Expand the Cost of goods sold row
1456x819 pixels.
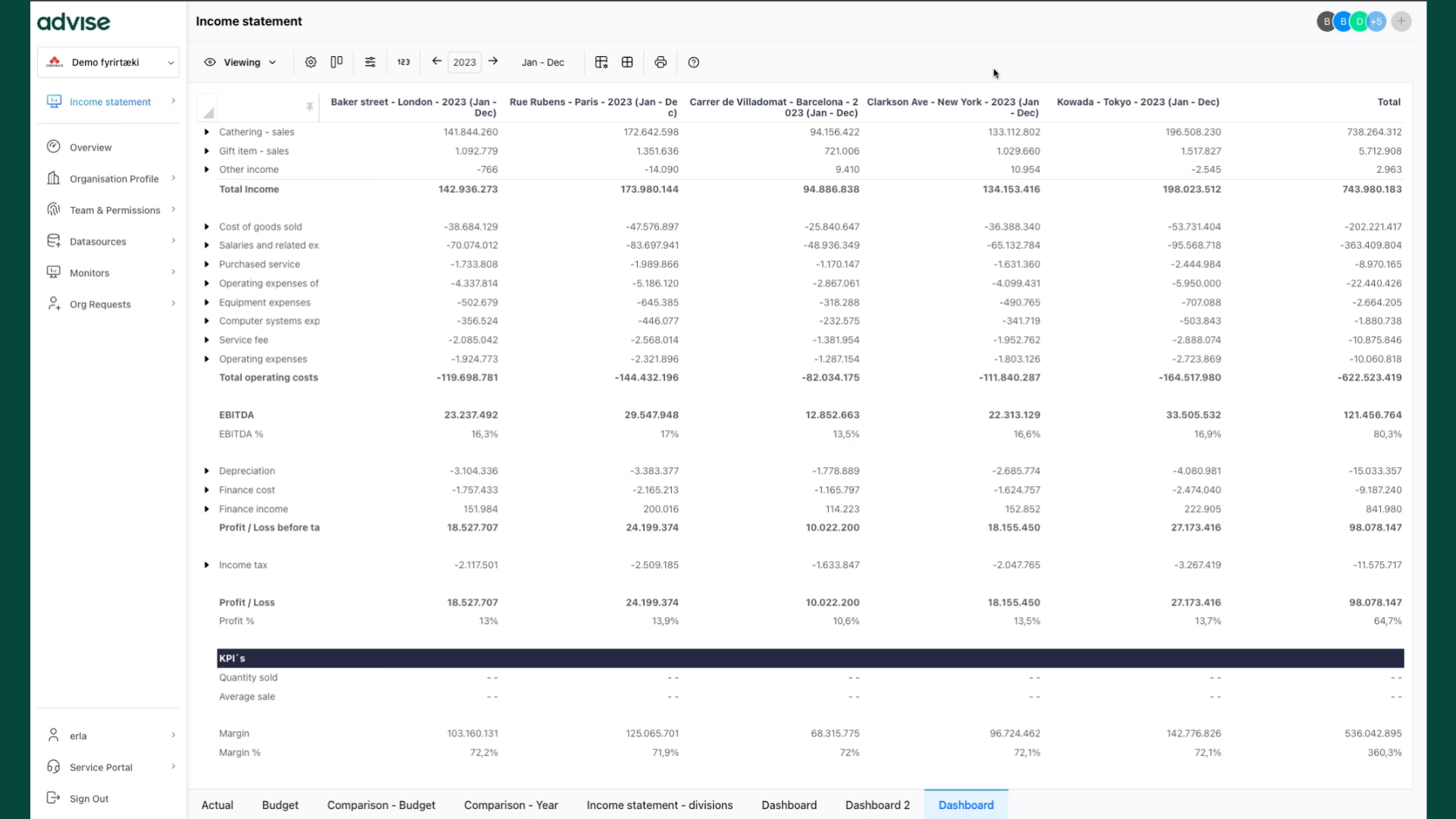click(206, 226)
